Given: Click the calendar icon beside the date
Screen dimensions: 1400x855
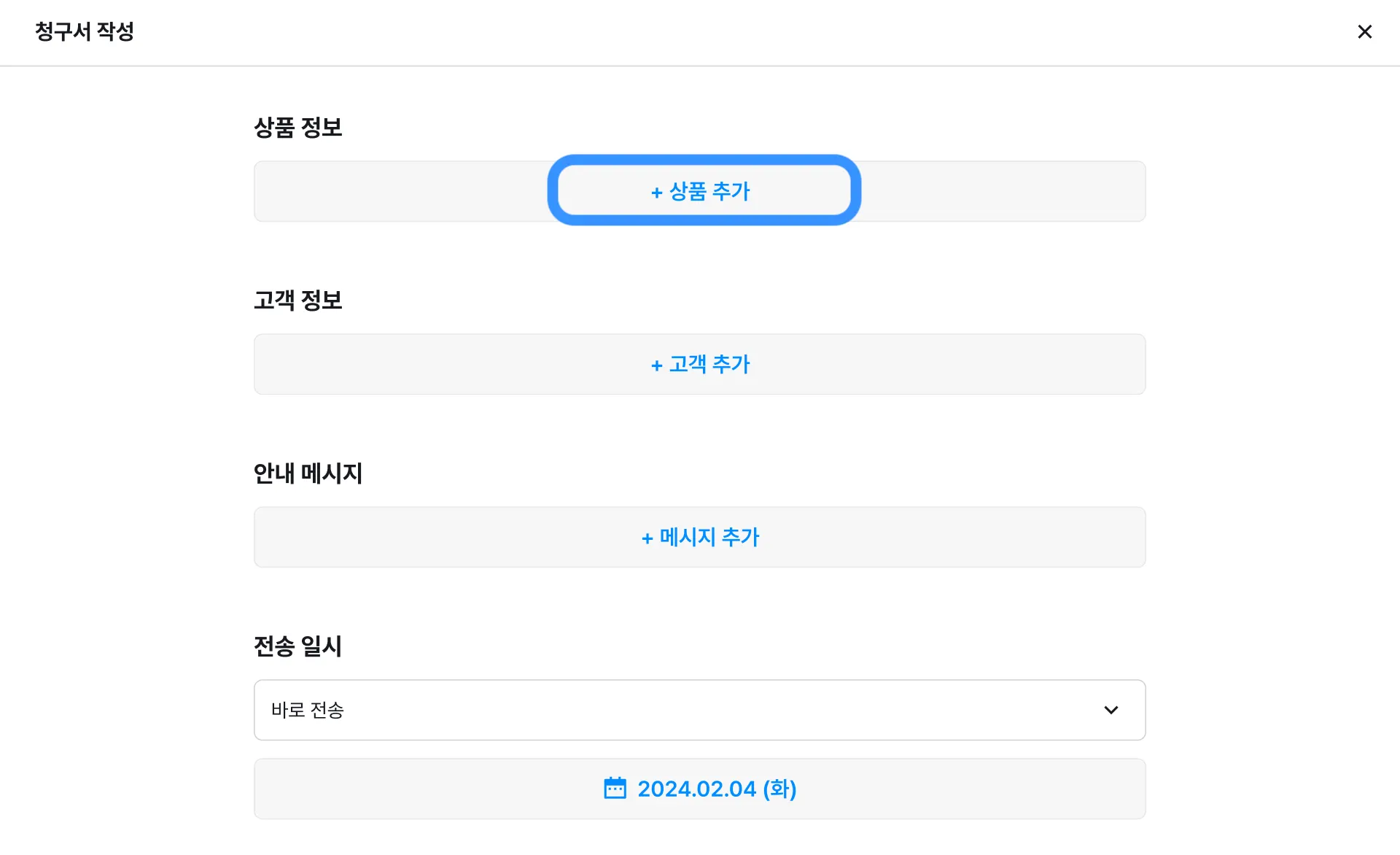Looking at the screenshot, I should tap(615, 788).
